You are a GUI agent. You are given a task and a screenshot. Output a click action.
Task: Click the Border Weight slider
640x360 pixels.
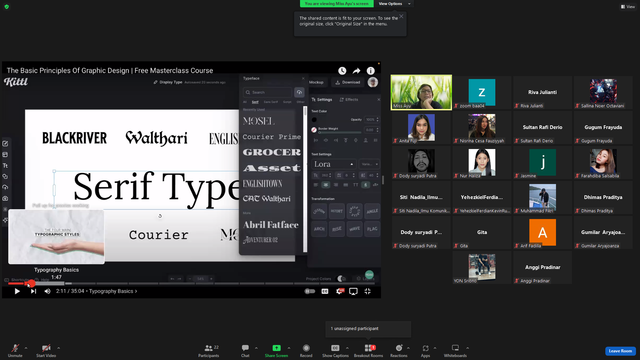340,132
